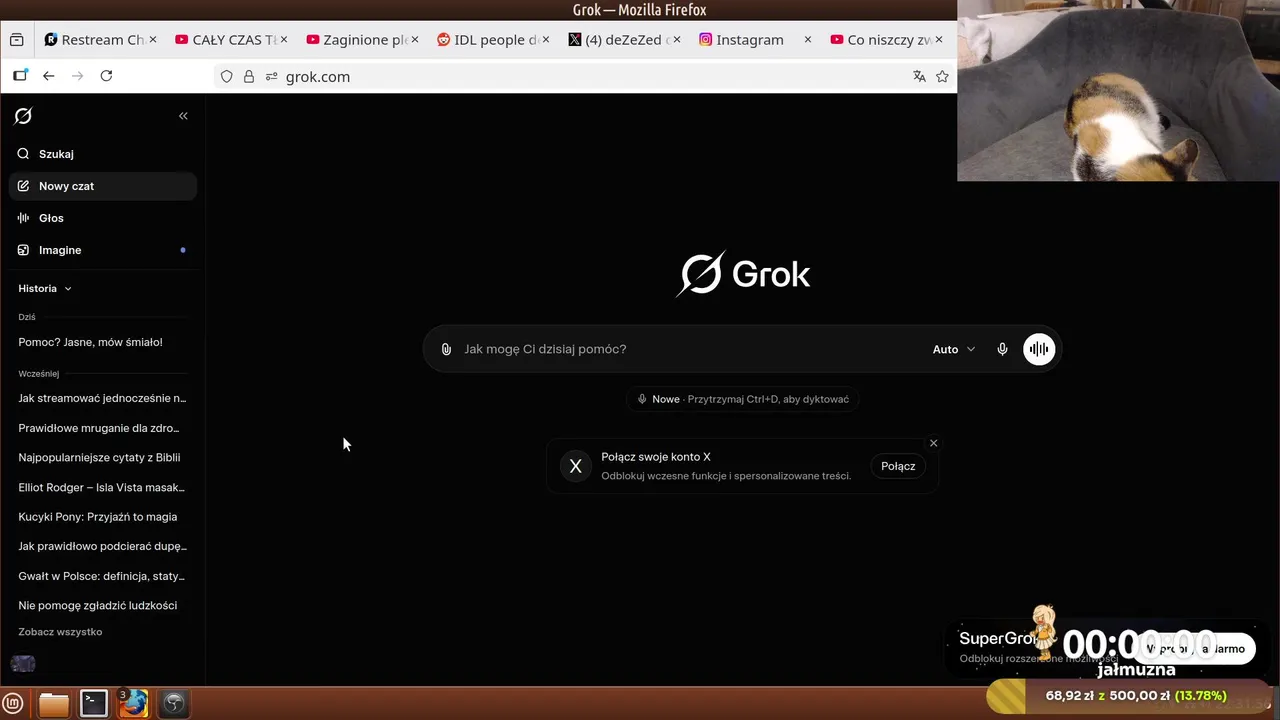The image size is (1280, 720).
Task: Open chat 'Jak streamować jednocześnie n...'
Action: [x=103, y=398]
